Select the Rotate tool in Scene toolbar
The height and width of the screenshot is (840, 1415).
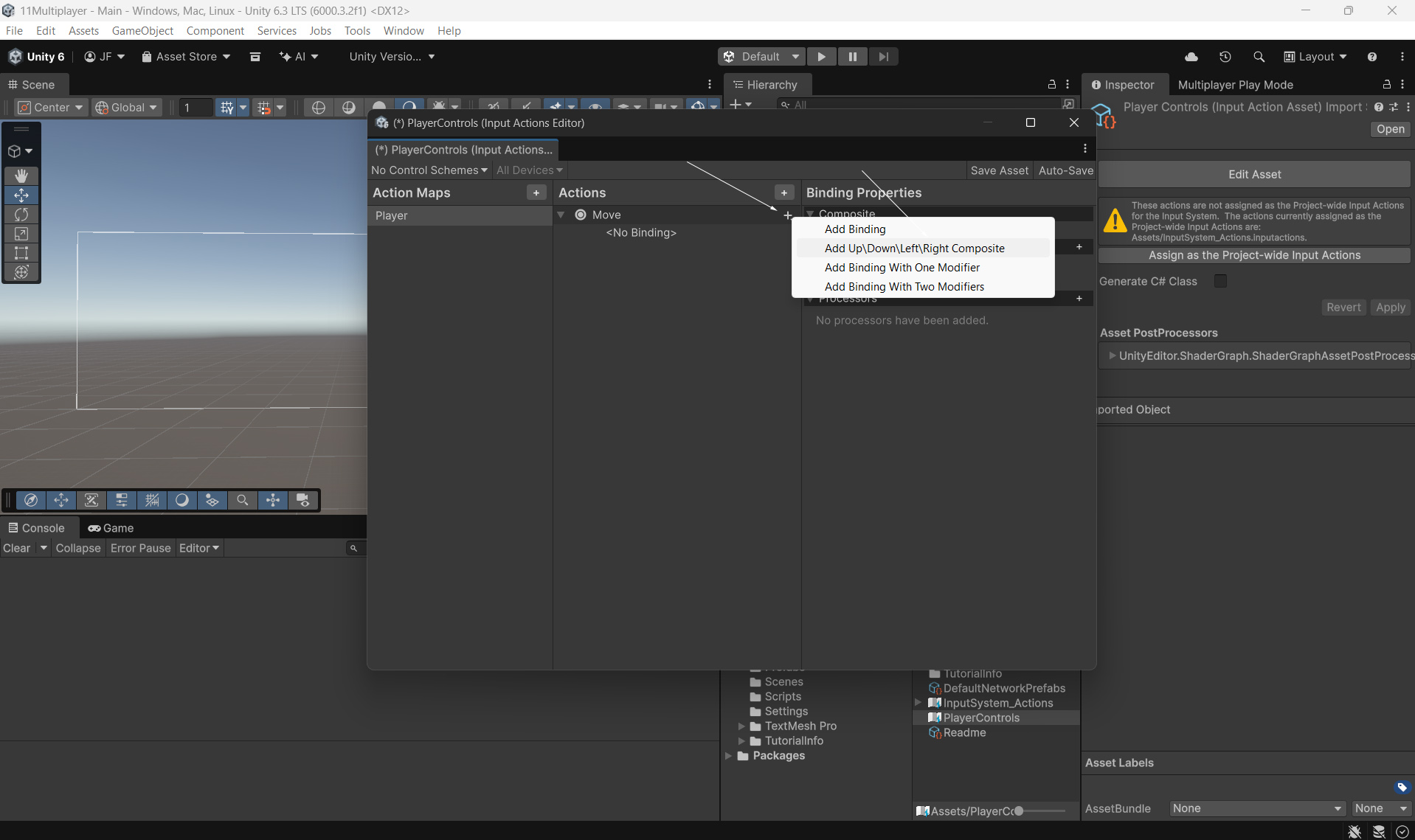pos(21,215)
